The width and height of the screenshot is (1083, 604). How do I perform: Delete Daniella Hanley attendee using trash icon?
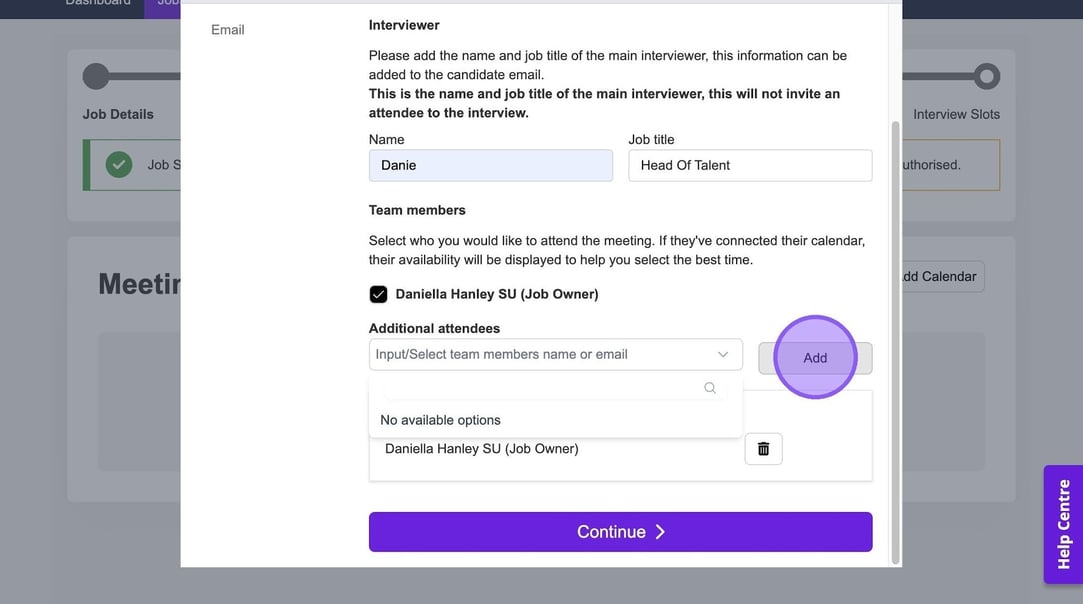coord(763,449)
